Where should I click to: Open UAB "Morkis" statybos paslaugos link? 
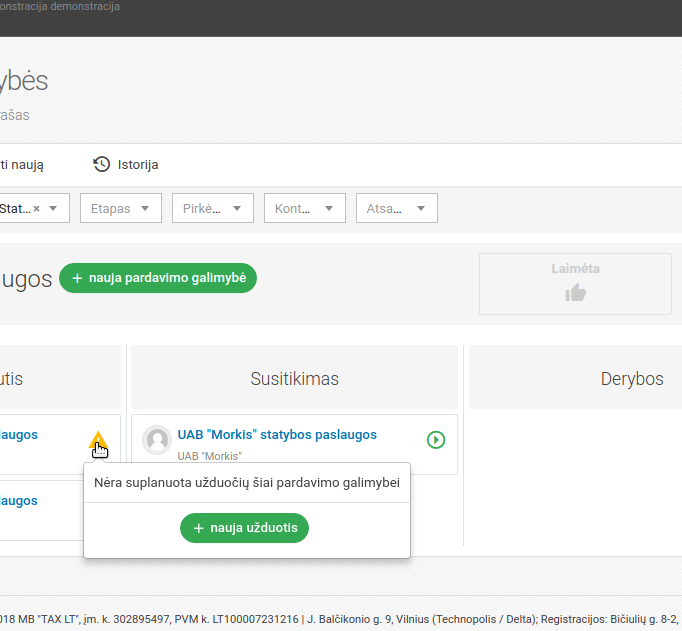tap(277, 435)
